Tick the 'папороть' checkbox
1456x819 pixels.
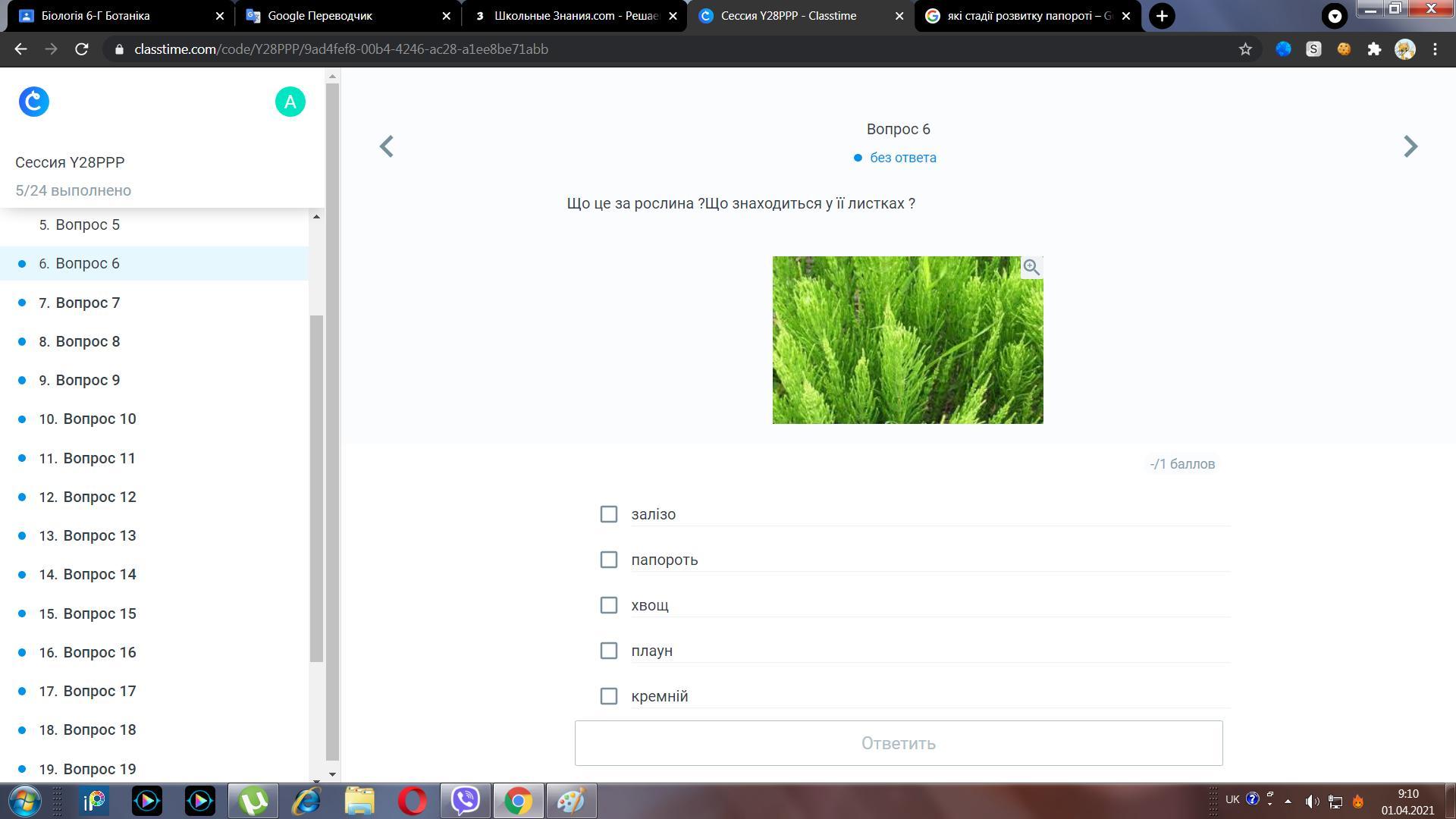[x=608, y=560]
